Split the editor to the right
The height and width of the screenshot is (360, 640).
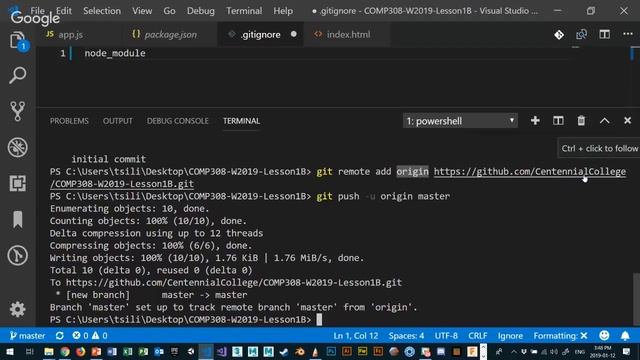click(604, 35)
